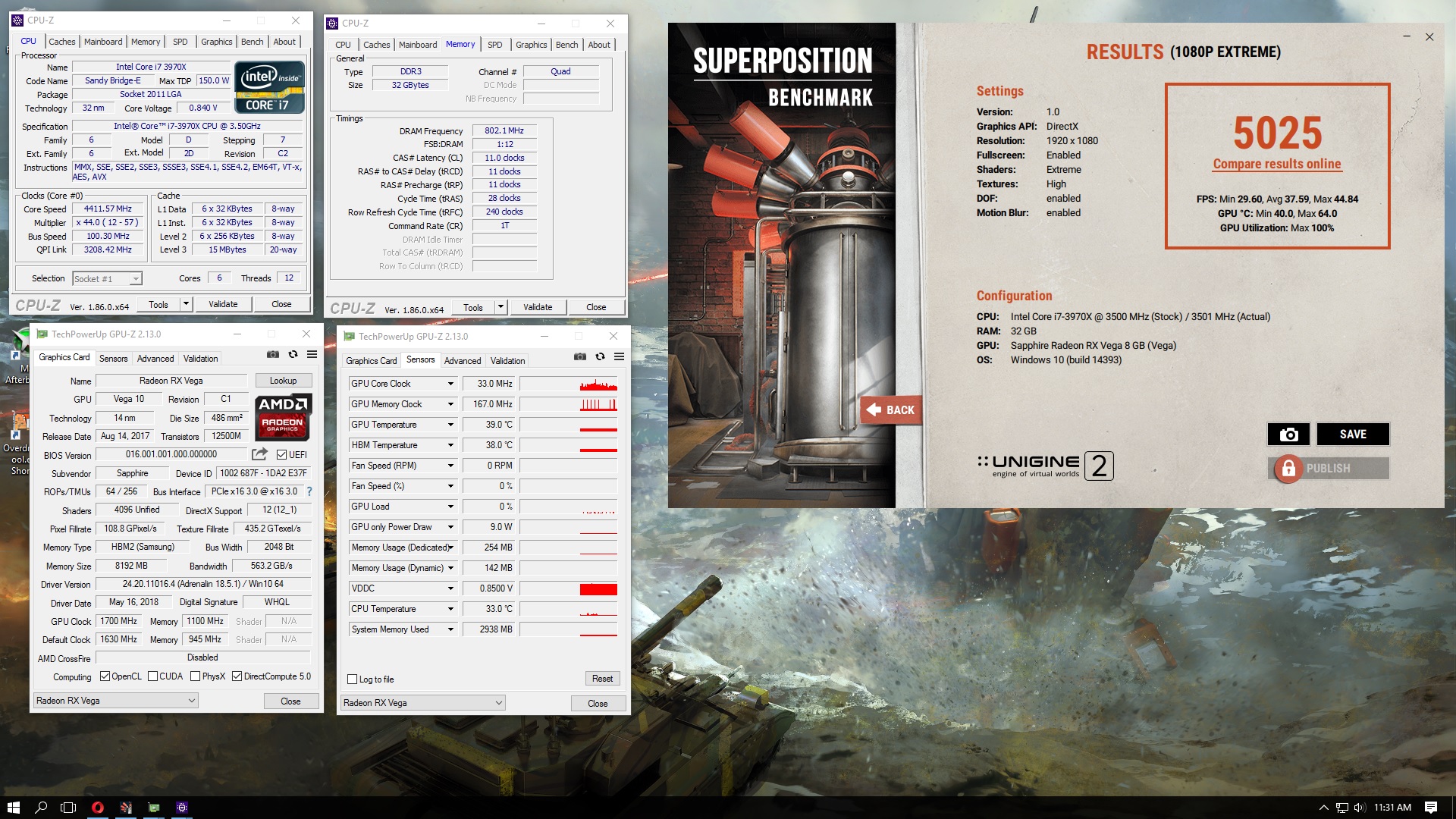Open the HBM Temperature sensor dropdown
Viewport: 1456px width, 819px height.
450,445
